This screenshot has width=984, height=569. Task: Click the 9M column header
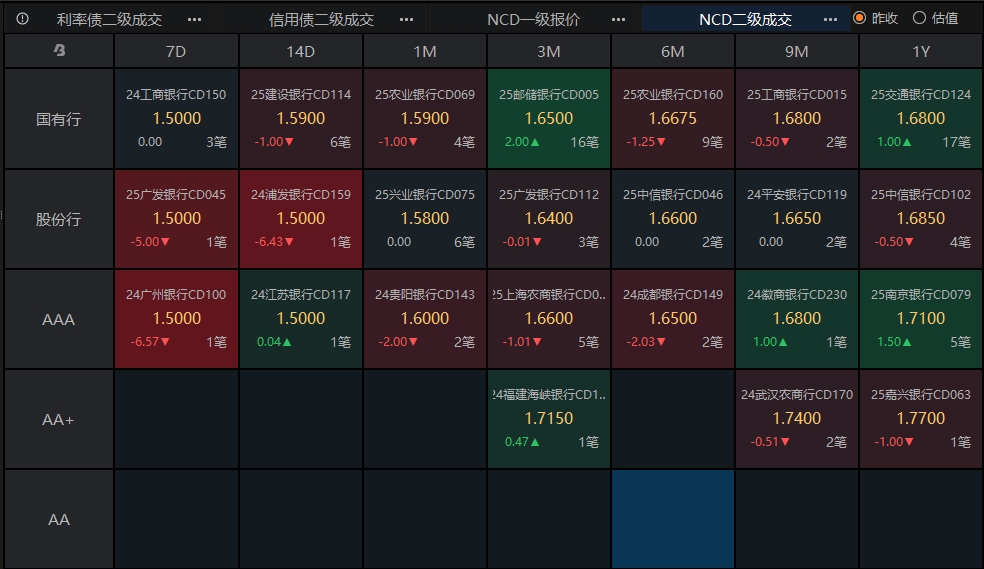[797, 51]
